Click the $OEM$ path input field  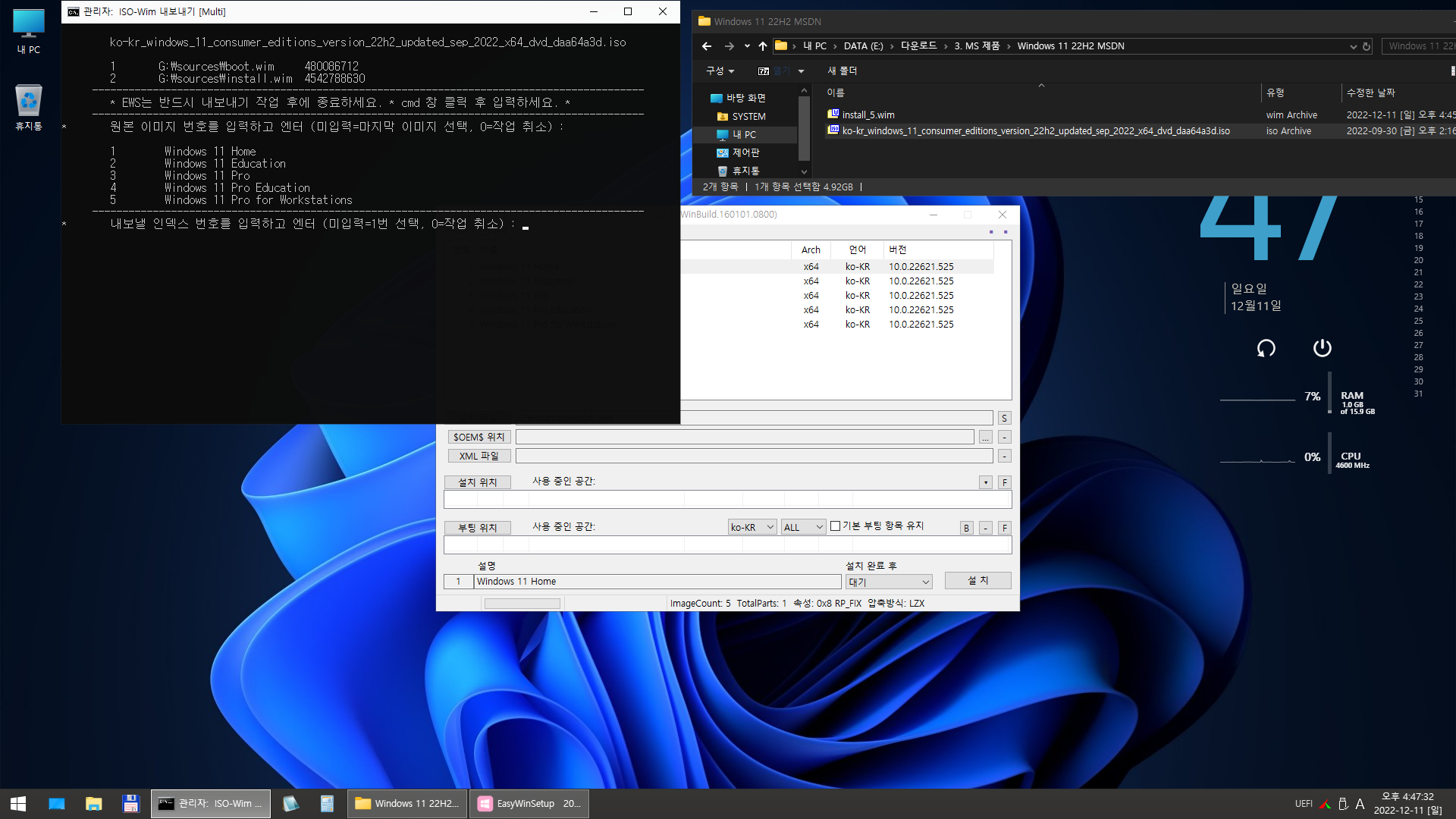pyautogui.click(x=745, y=438)
